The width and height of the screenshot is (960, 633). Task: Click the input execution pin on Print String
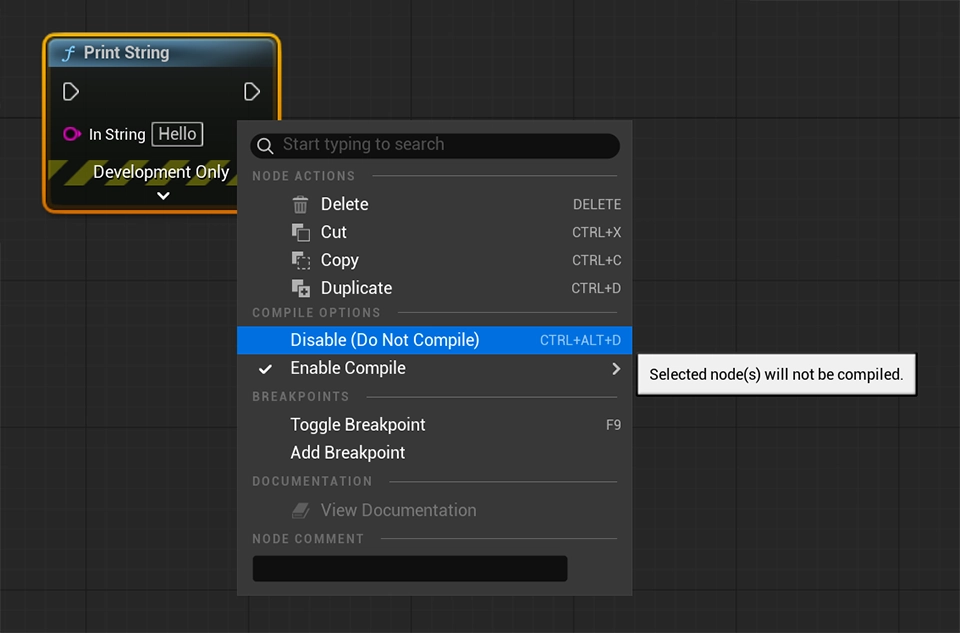[x=71, y=92]
